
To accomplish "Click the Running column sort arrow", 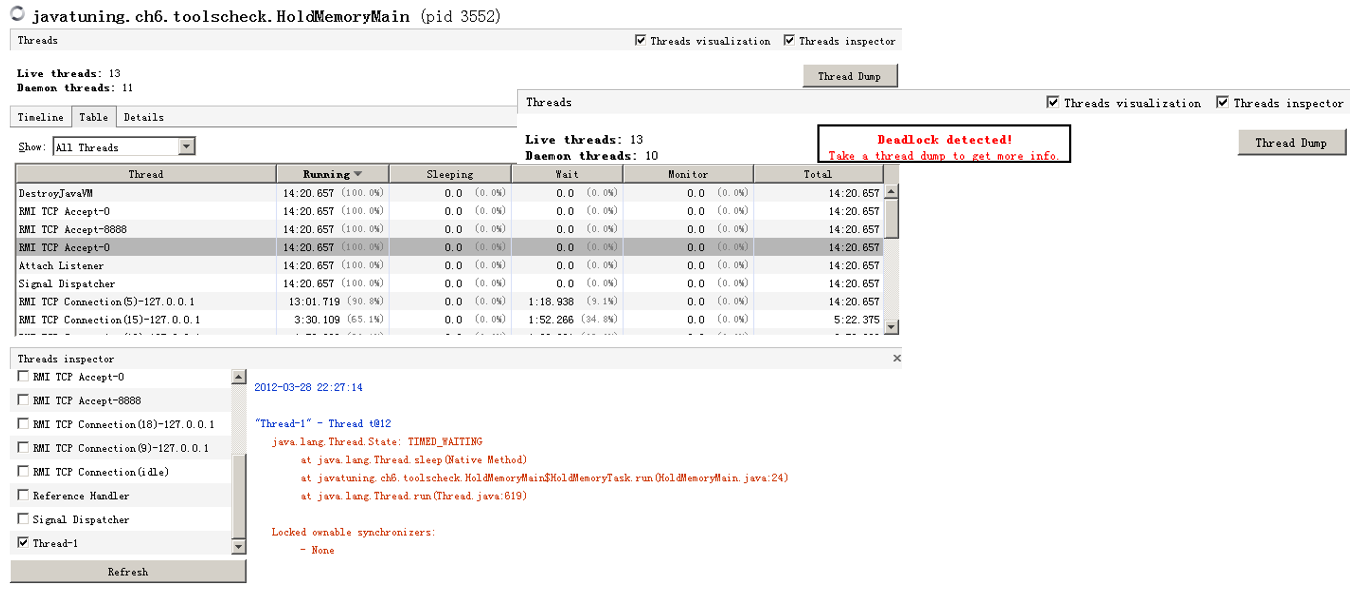I will [358, 174].
